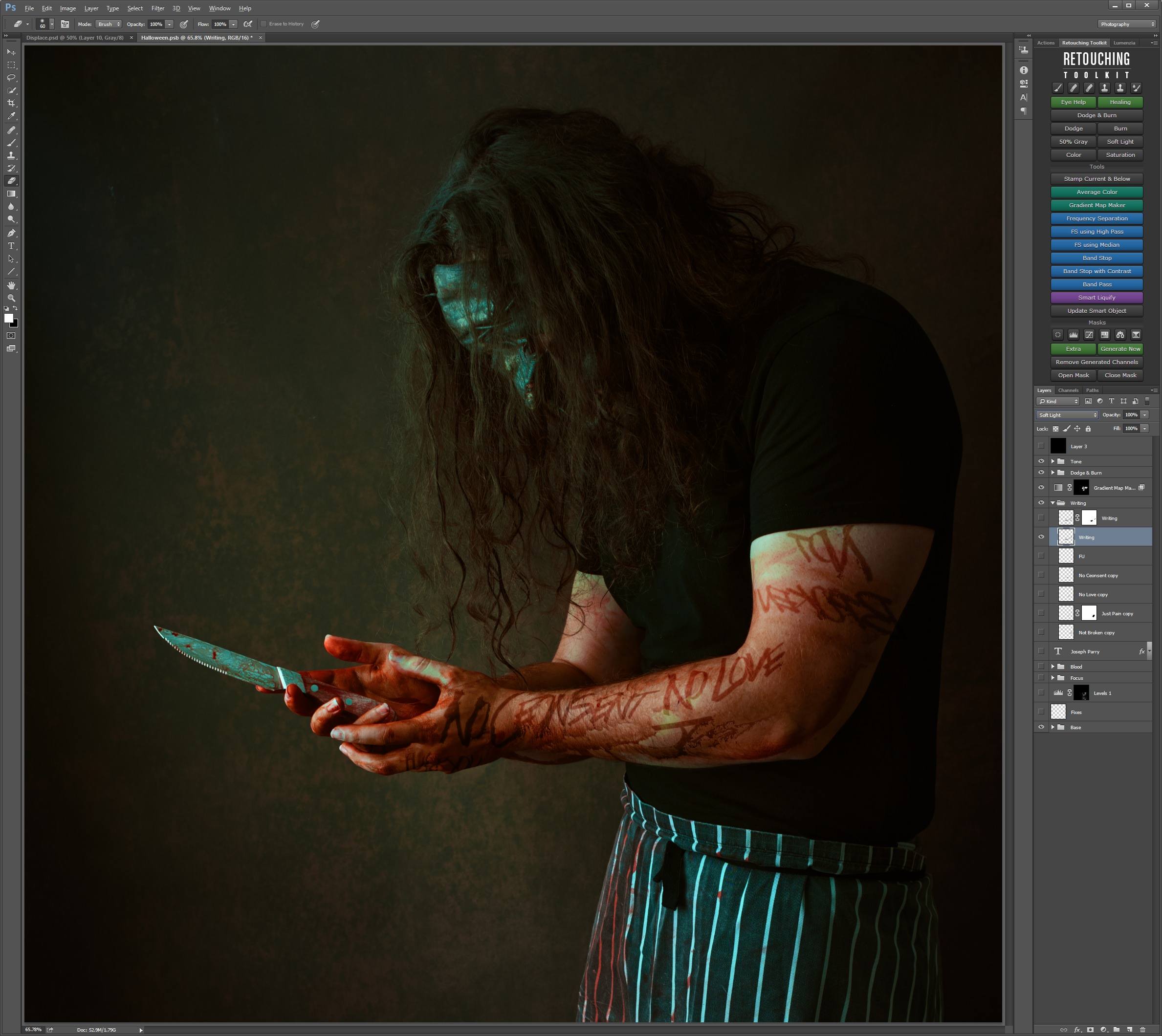Click the delete layer trash icon
The height and width of the screenshot is (1036, 1162).
[1142, 1029]
